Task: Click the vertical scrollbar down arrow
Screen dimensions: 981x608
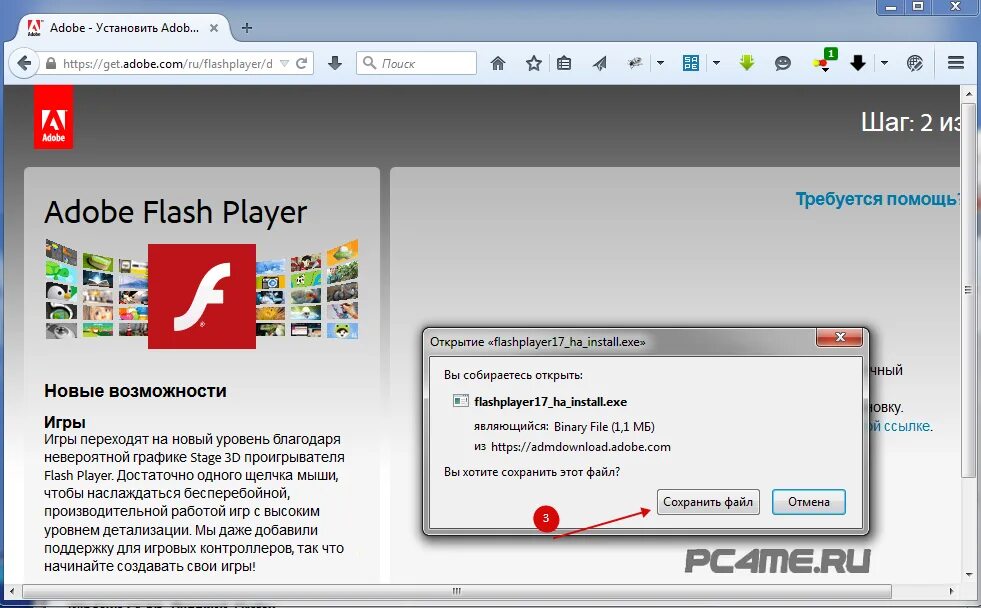Action: coord(969,574)
